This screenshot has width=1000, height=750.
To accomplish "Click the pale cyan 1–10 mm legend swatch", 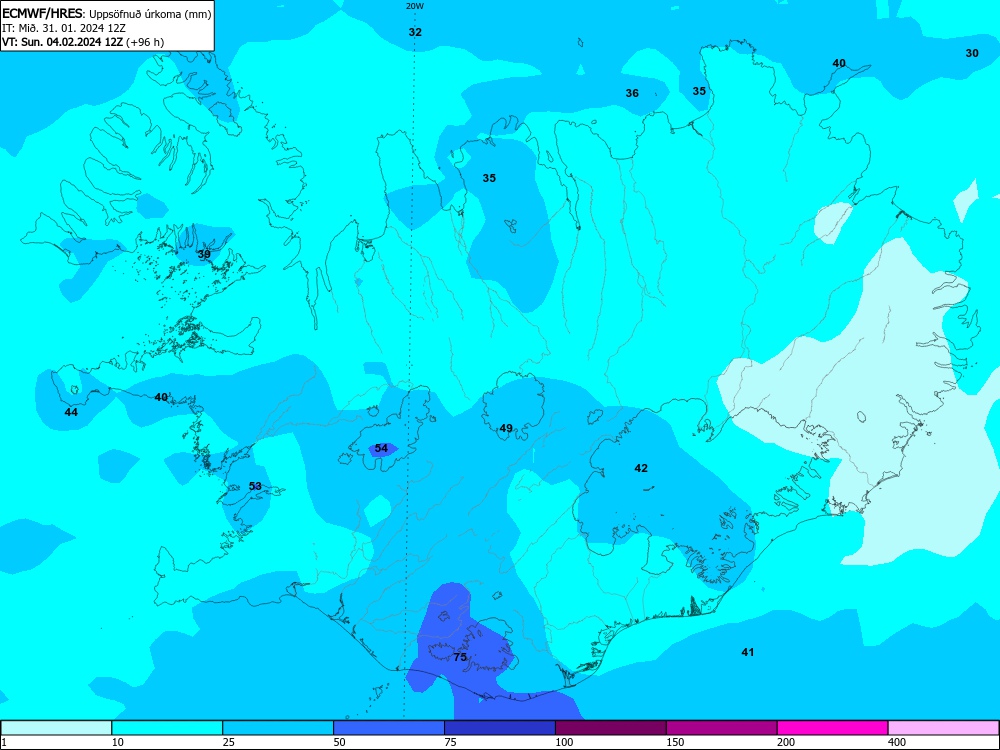I will [x=56, y=728].
